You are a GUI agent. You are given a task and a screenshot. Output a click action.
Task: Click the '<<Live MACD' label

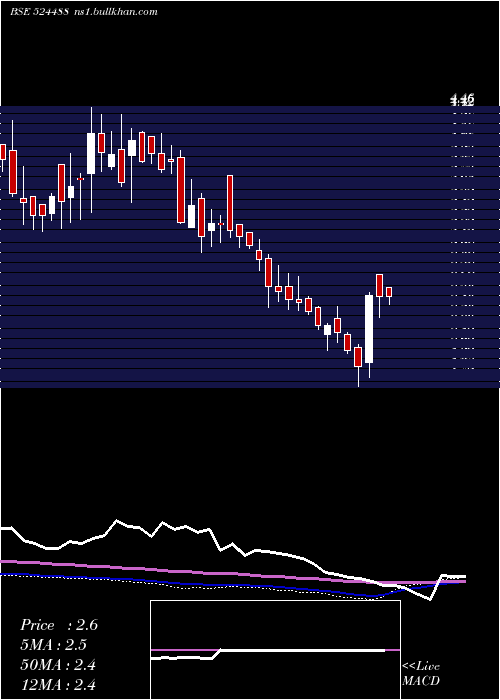421,673
